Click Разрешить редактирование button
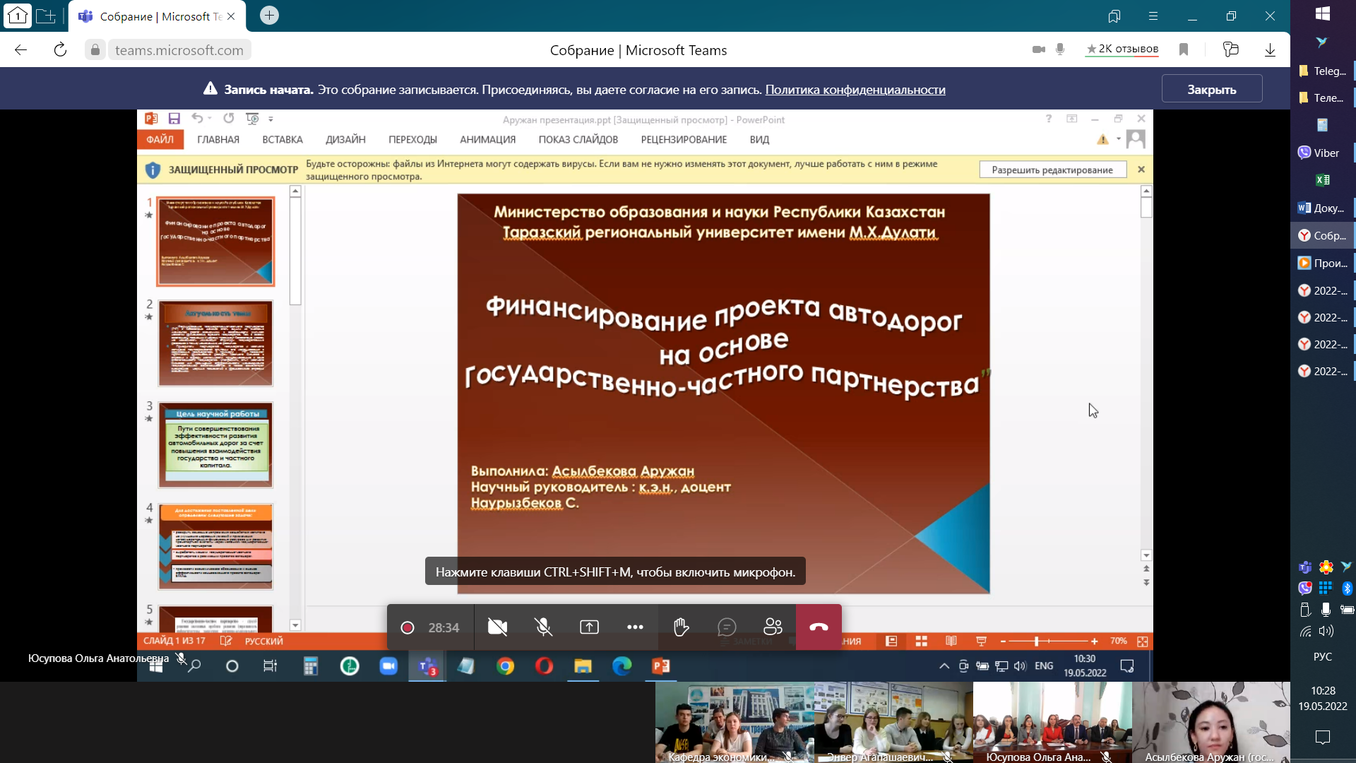 point(1052,170)
